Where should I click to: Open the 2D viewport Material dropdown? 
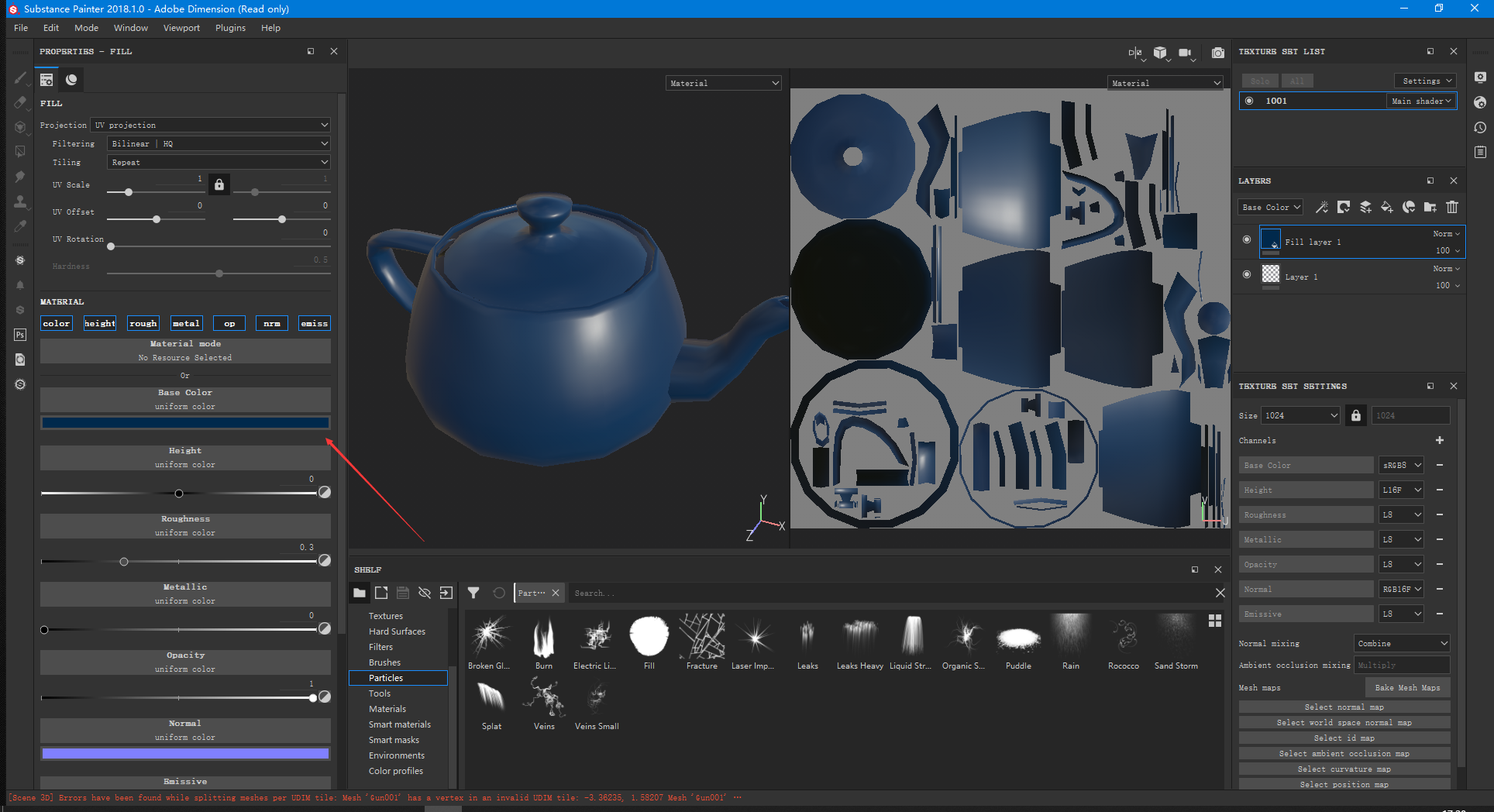tap(1165, 83)
